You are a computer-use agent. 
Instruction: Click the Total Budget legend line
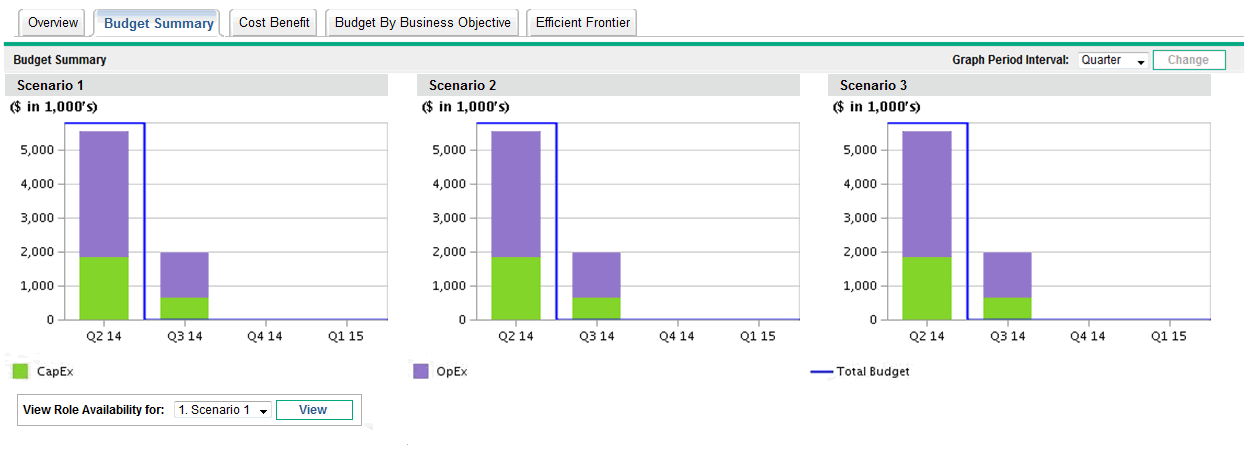coord(821,372)
